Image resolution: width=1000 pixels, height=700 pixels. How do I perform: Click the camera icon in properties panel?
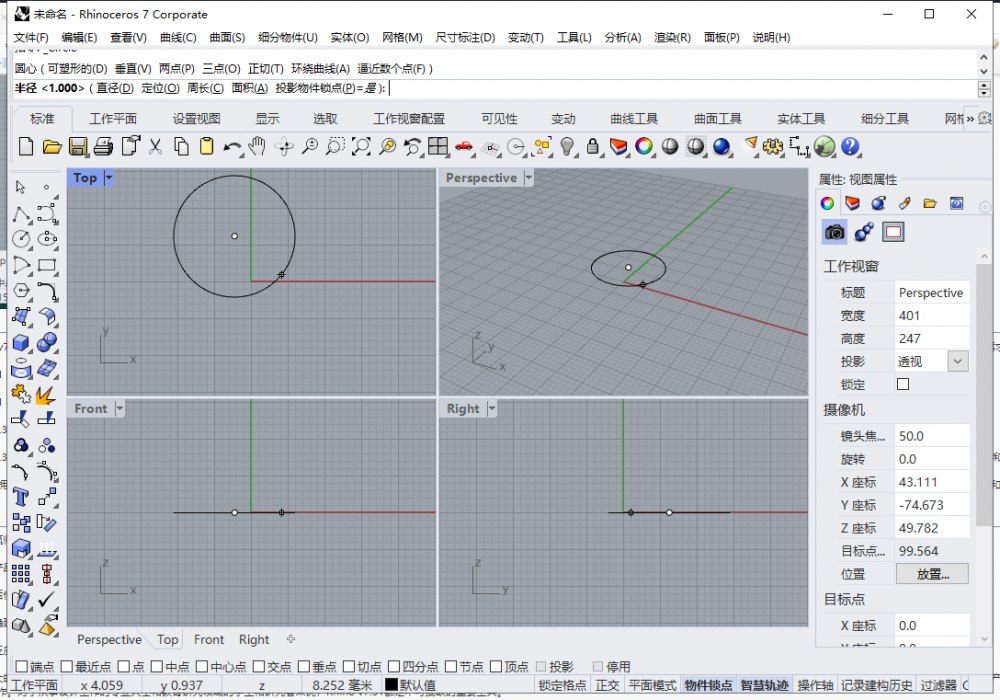pos(834,232)
